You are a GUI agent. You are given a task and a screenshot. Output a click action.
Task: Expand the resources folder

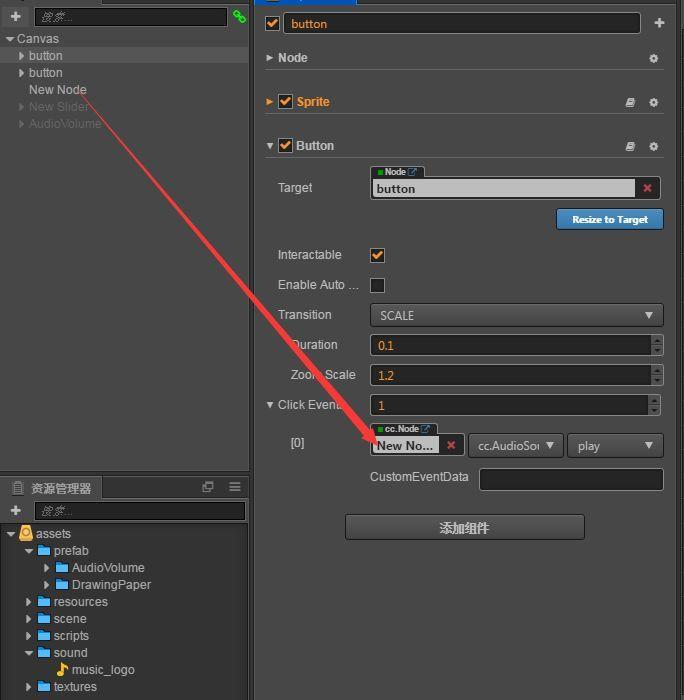click(x=28, y=602)
